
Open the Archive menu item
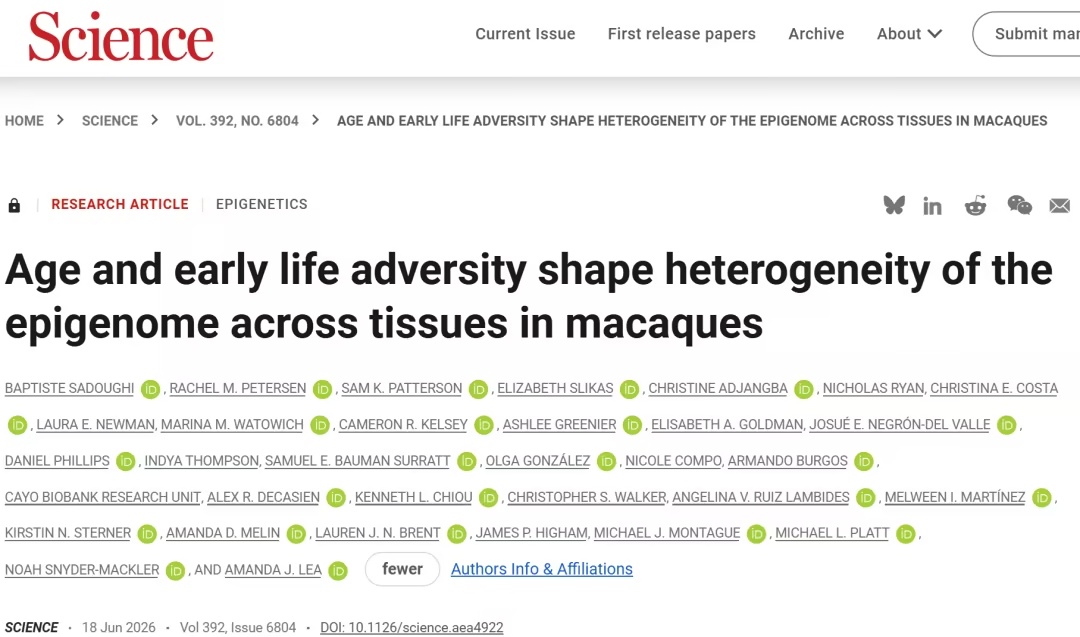pos(816,34)
